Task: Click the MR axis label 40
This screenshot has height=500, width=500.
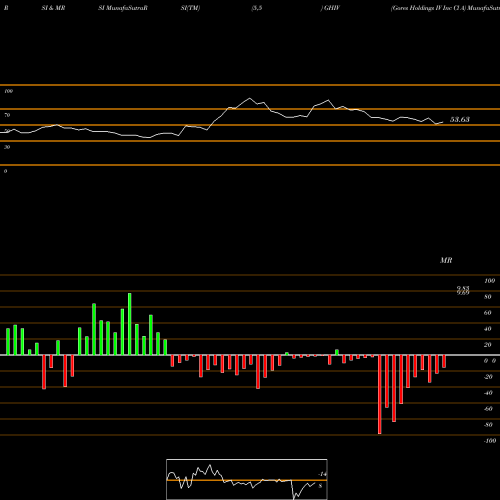Action: pos(488,329)
